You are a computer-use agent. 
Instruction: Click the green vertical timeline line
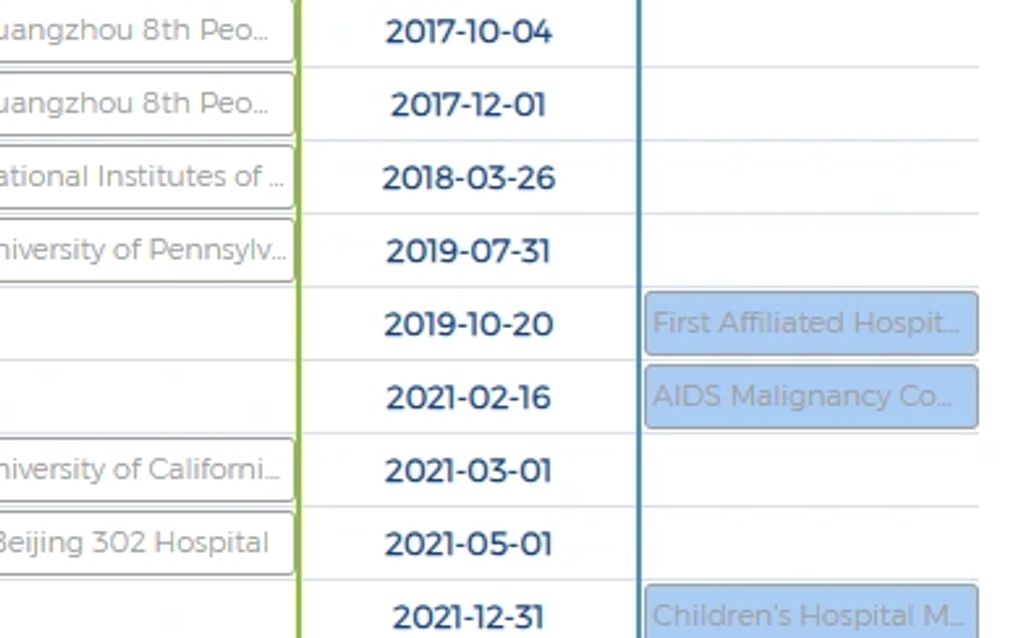click(299, 360)
